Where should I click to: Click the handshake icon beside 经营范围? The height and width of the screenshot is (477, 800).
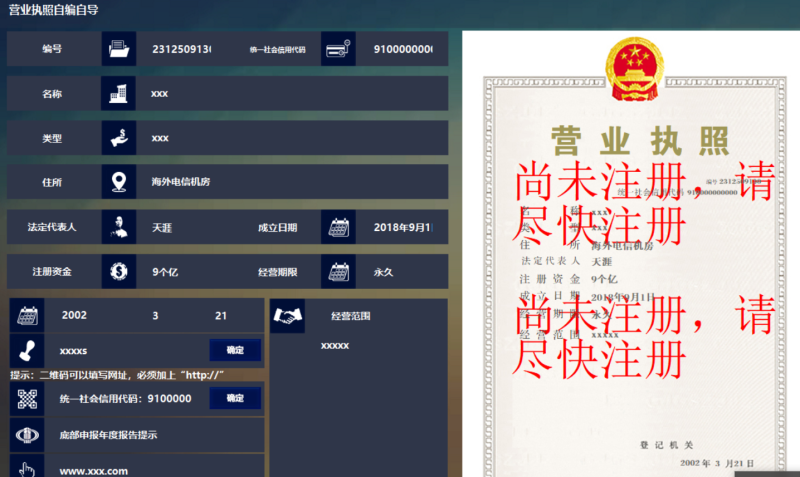[x=287, y=316]
